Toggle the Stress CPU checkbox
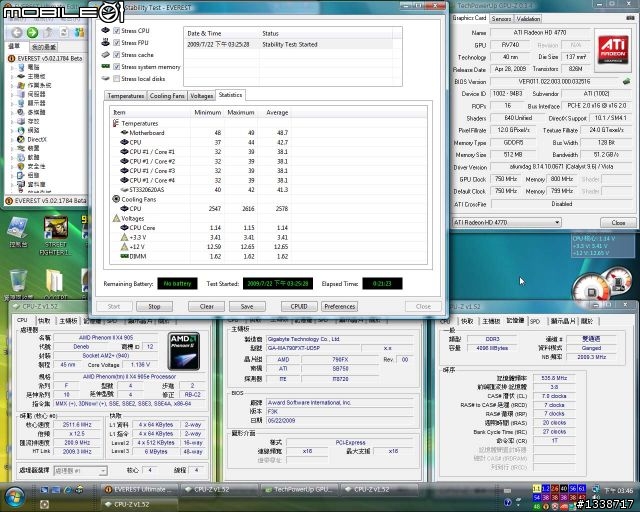640x512 pixels. tap(116, 31)
